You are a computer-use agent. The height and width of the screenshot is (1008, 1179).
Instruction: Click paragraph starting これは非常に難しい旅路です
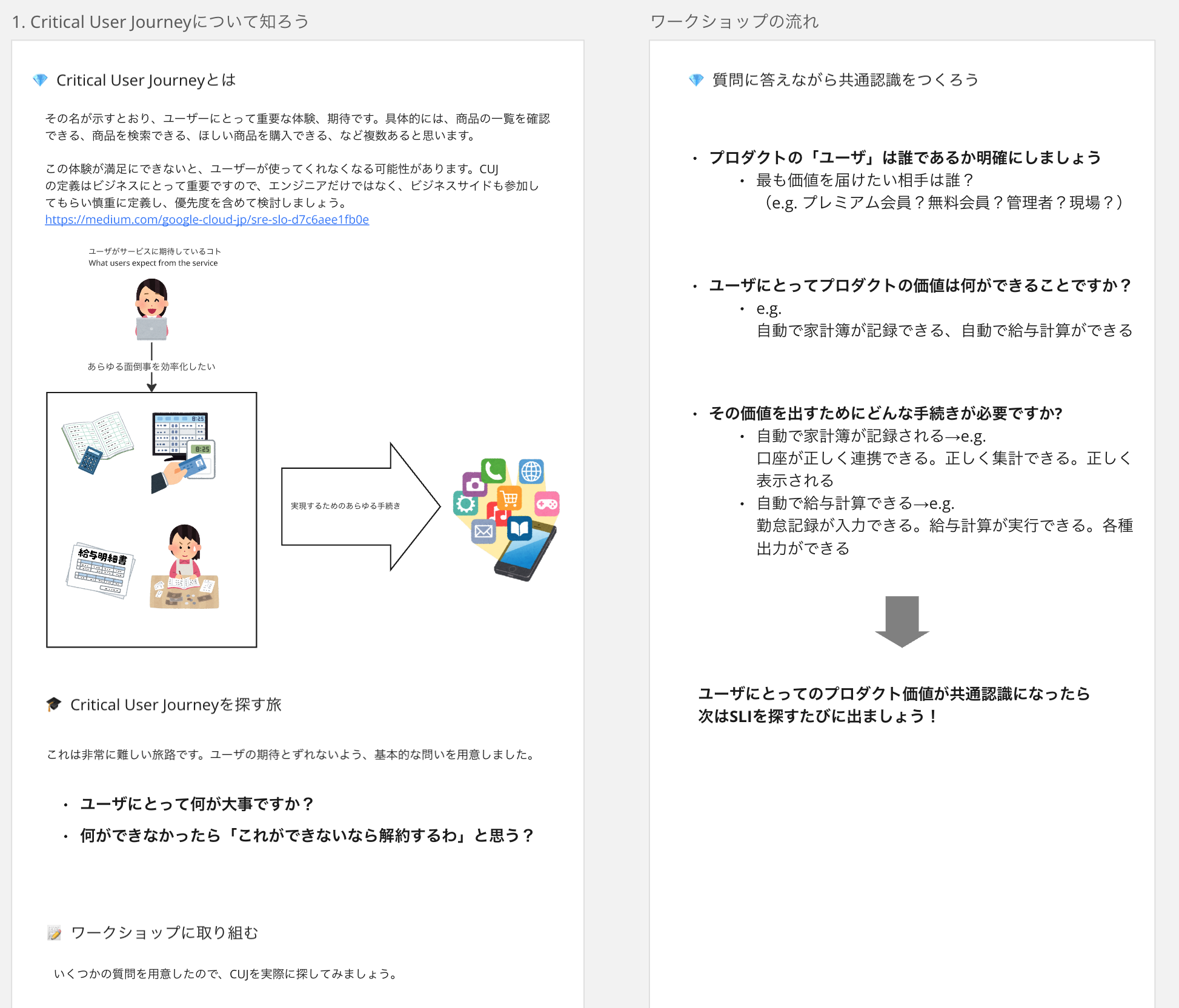tap(292, 754)
